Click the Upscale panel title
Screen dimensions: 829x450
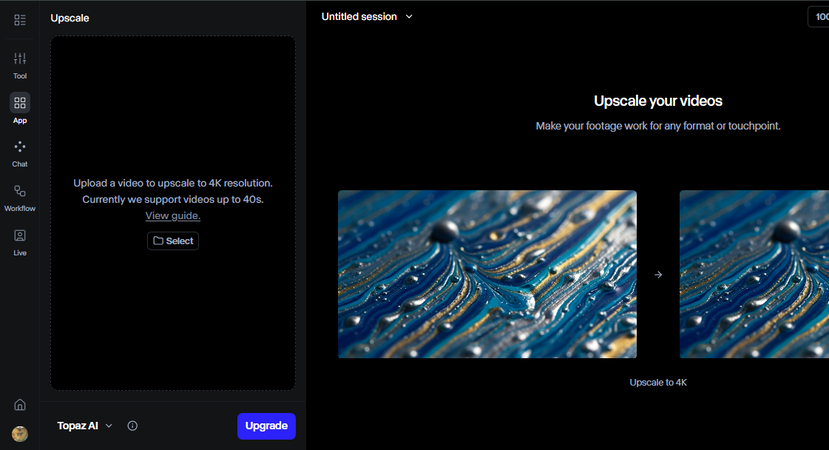pos(70,18)
